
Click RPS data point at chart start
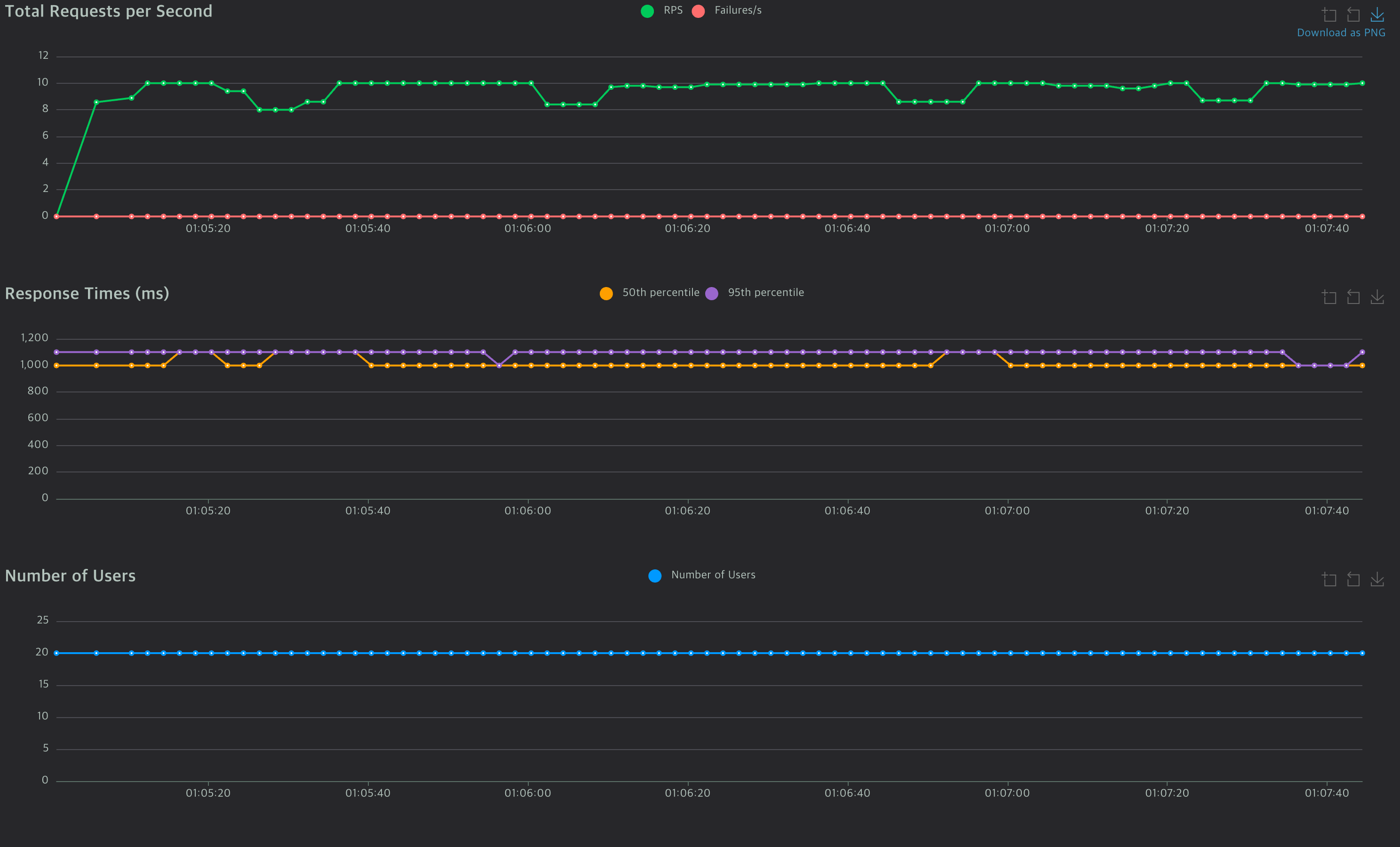click(56, 216)
